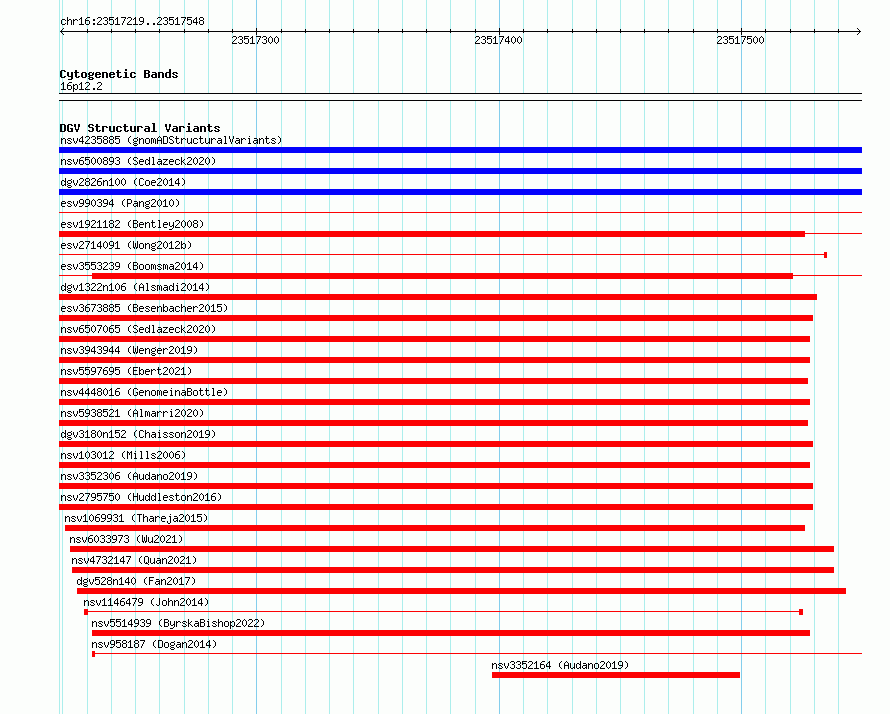Click the 16p12.2 band label
The height and width of the screenshot is (714, 890).
point(81,87)
